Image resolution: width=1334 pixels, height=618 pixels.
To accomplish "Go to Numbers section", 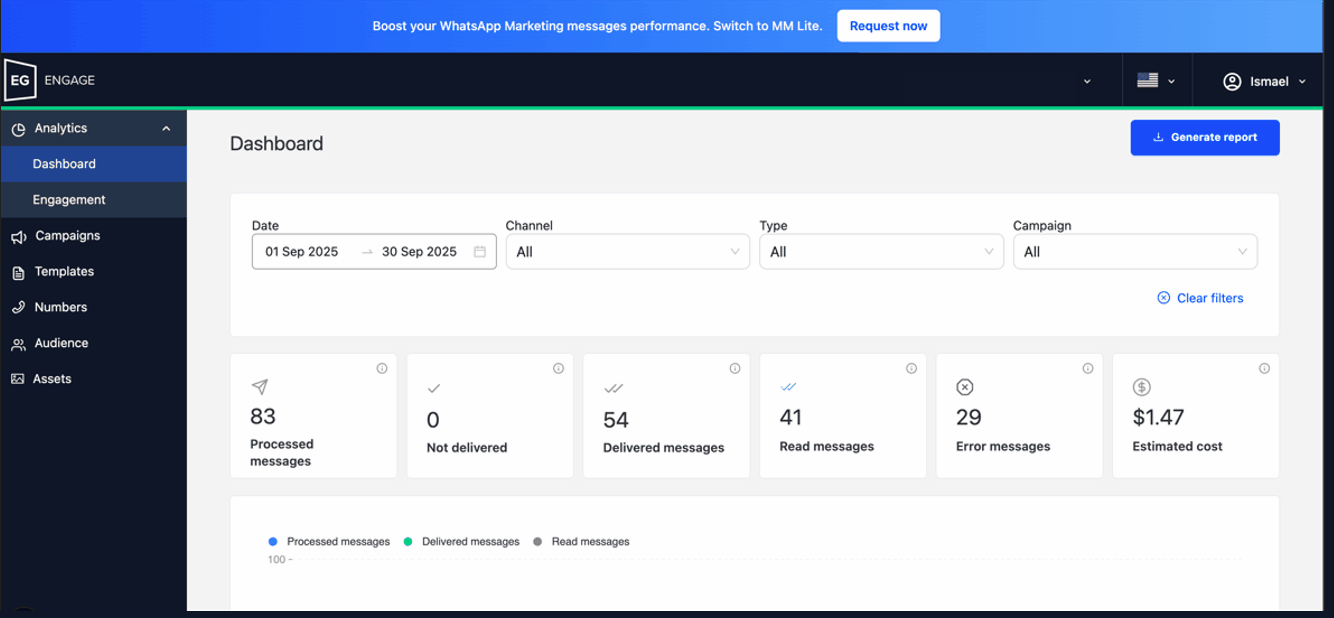I will [x=93, y=308].
